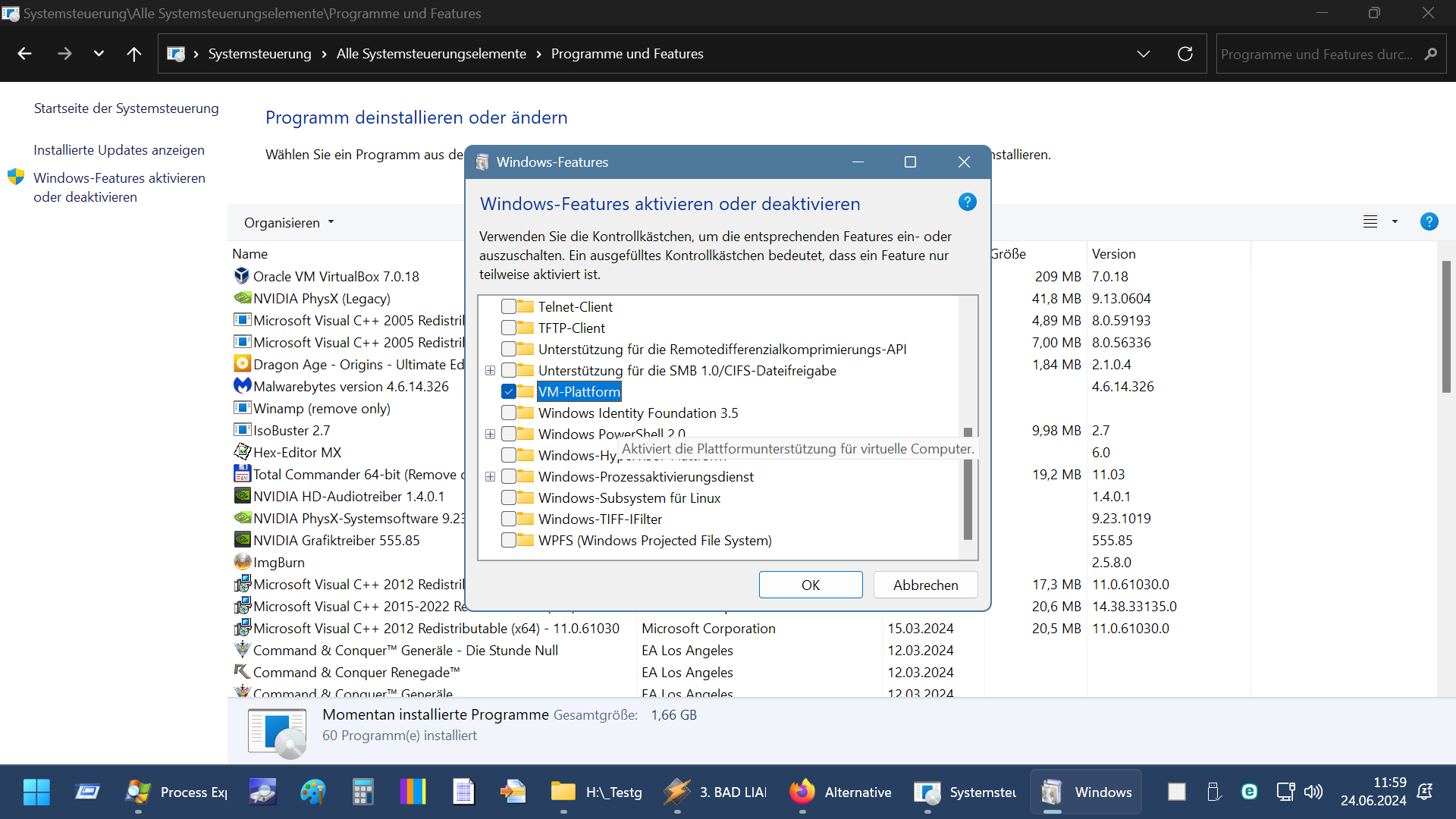1456x819 pixels.
Task: Click the volume icon in system tray
Action: point(1313,792)
